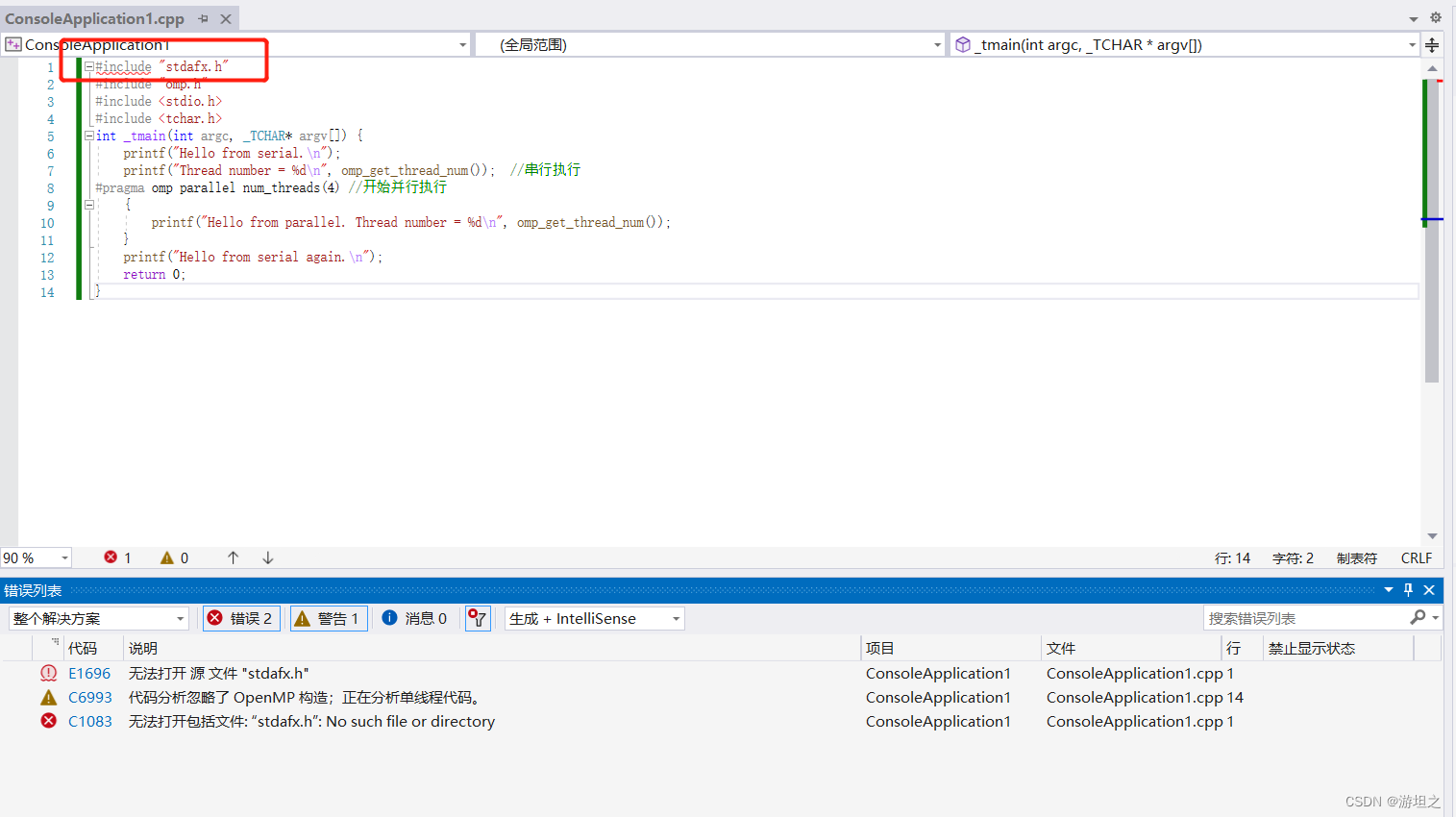Close the ConsoleApplication1.cpp tab
The height and width of the screenshot is (817, 1456).
[x=226, y=19]
